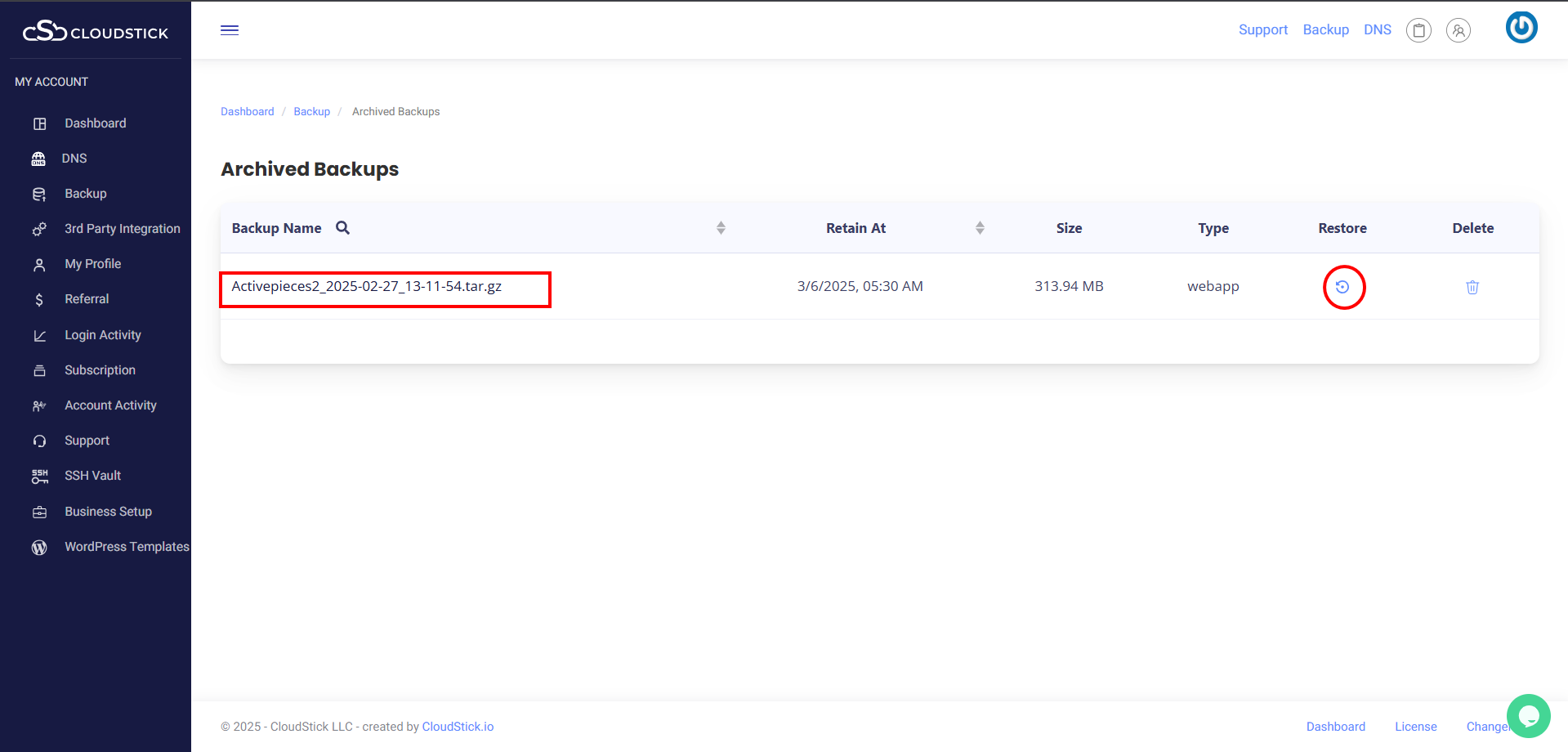Toggle the hamburger sidebar menu
The height and width of the screenshot is (752, 1568).
point(230,30)
